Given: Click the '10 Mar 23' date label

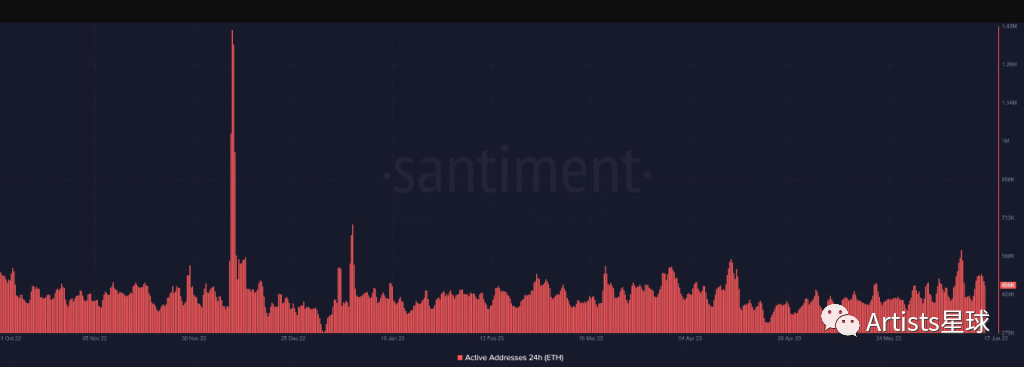Looking at the screenshot, I should pyautogui.click(x=590, y=339).
